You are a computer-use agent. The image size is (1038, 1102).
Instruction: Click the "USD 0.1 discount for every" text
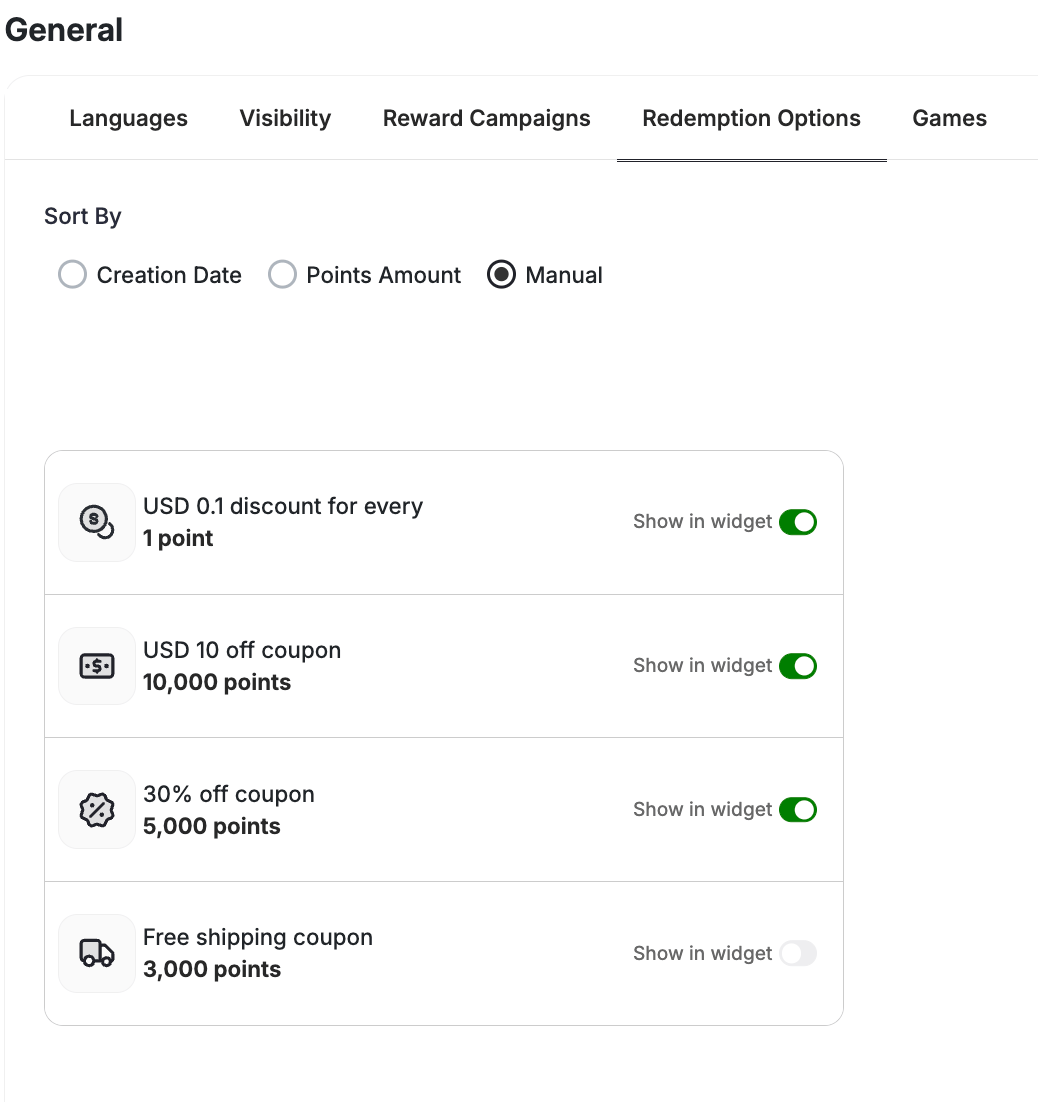click(x=283, y=506)
